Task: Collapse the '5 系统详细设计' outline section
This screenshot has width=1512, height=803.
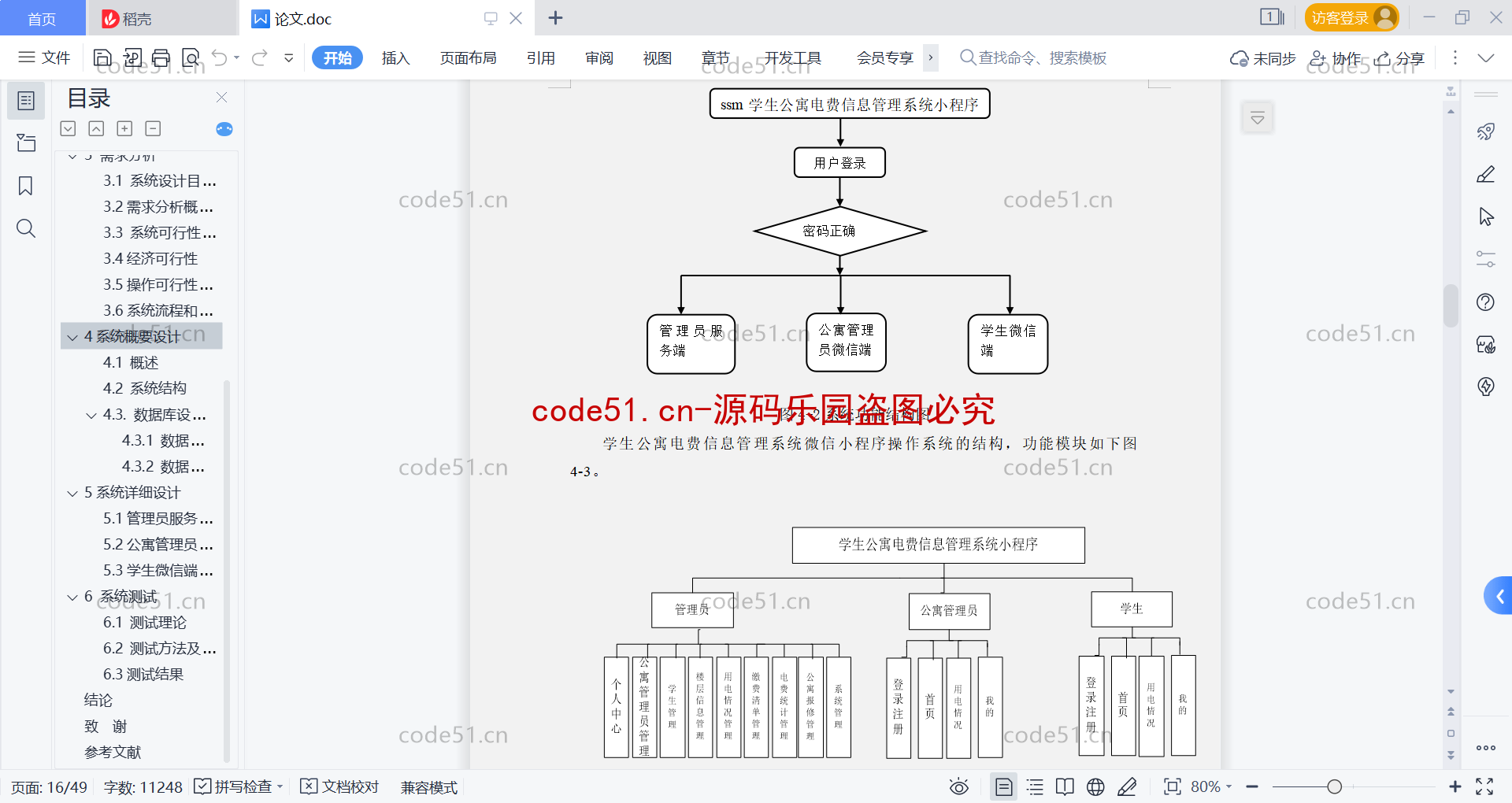Action: (72, 493)
